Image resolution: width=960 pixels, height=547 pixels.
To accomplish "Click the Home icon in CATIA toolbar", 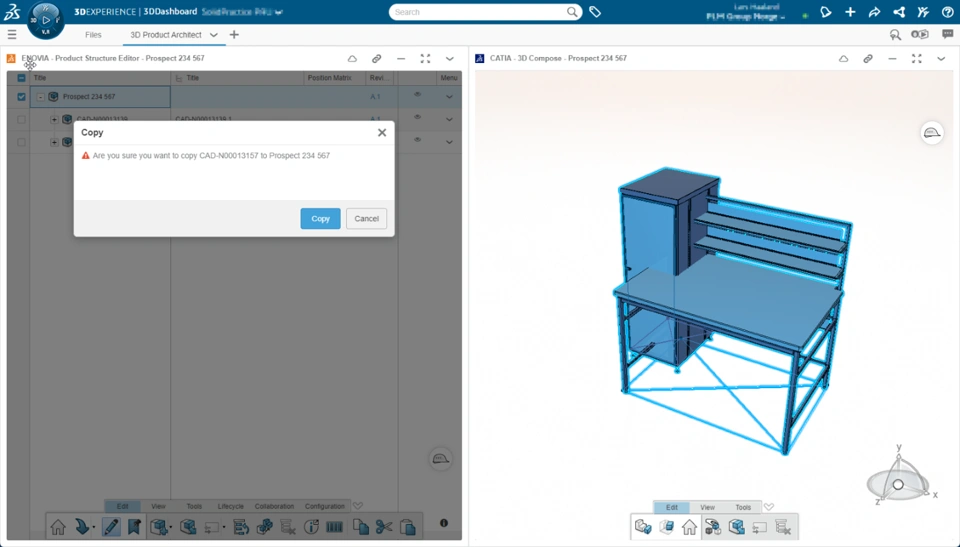I will (x=689, y=527).
